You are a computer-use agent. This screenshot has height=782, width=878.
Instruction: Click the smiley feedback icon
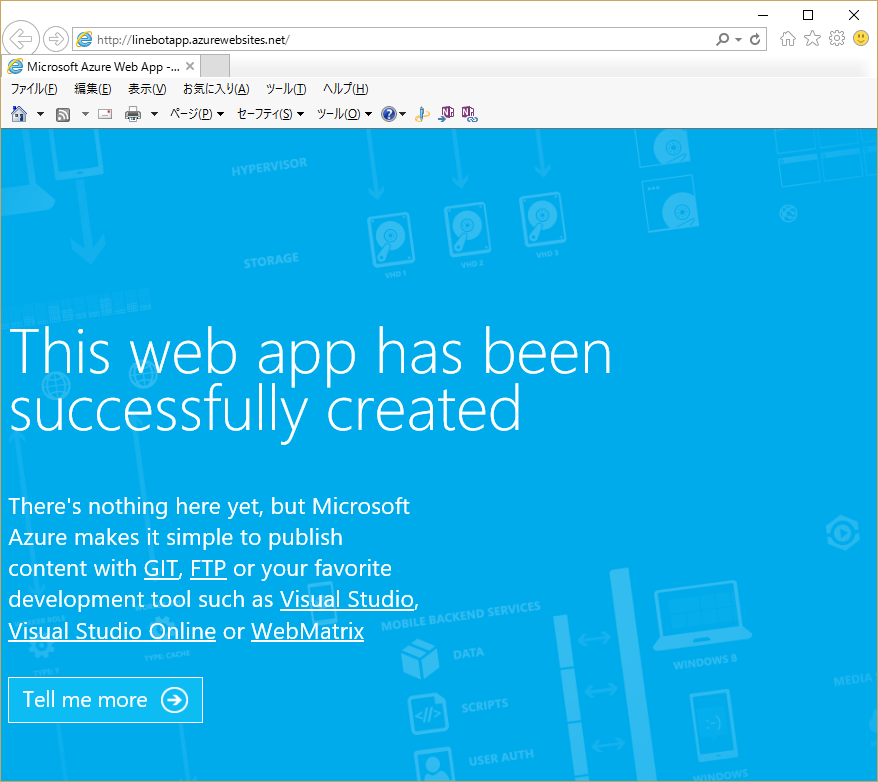(x=861, y=39)
